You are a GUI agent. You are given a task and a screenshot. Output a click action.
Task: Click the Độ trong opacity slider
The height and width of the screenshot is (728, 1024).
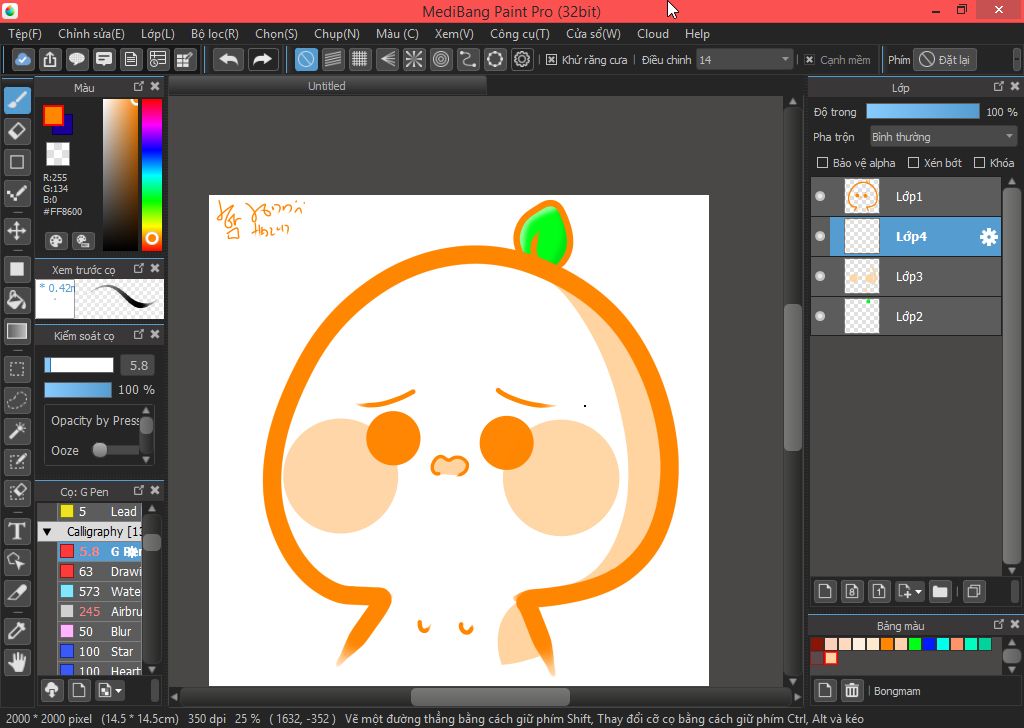[922, 112]
